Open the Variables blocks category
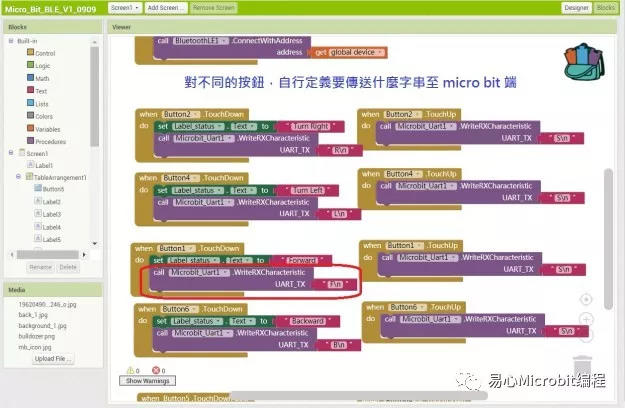 [48, 129]
